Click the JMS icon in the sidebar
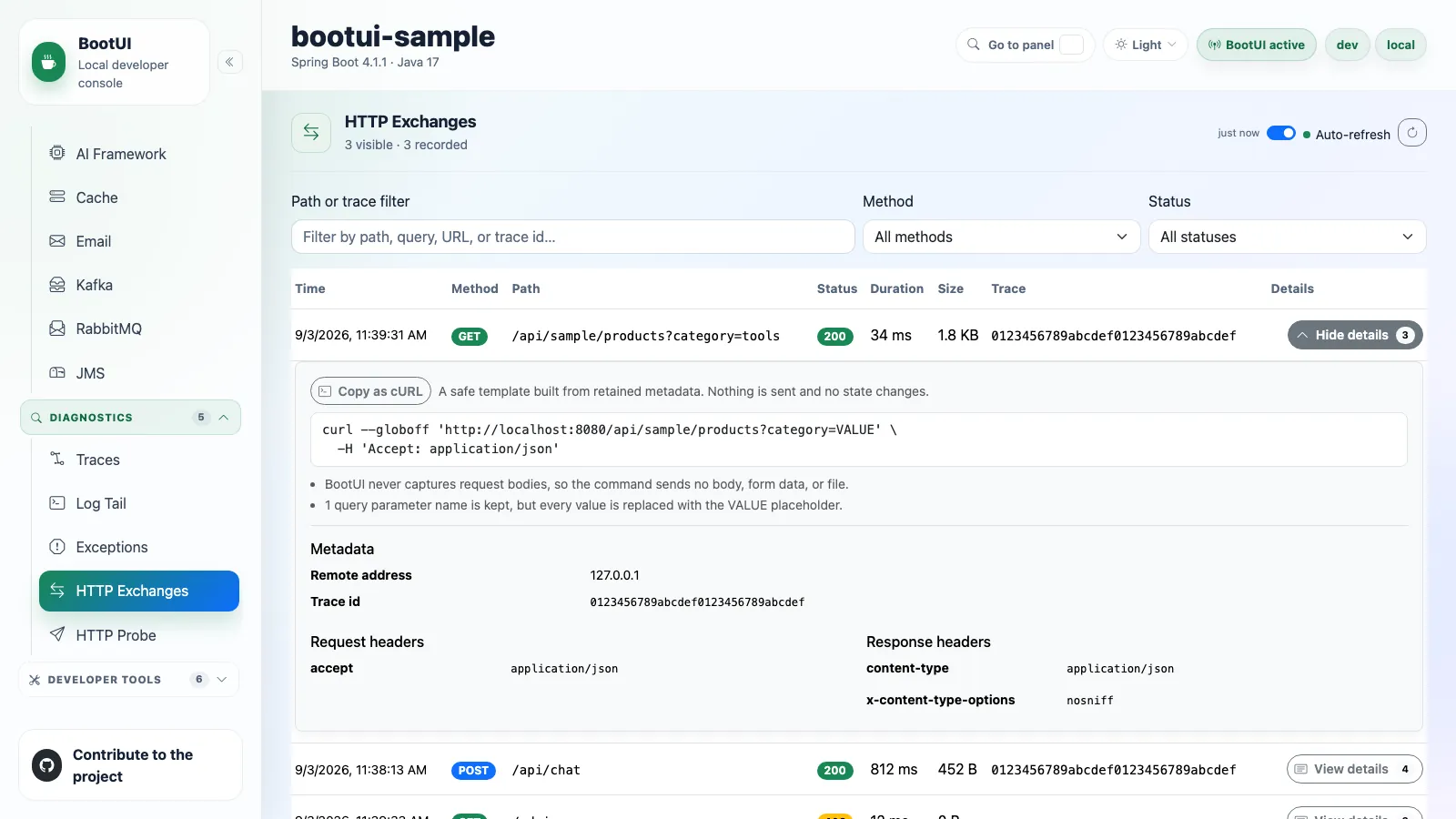 point(57,372)
